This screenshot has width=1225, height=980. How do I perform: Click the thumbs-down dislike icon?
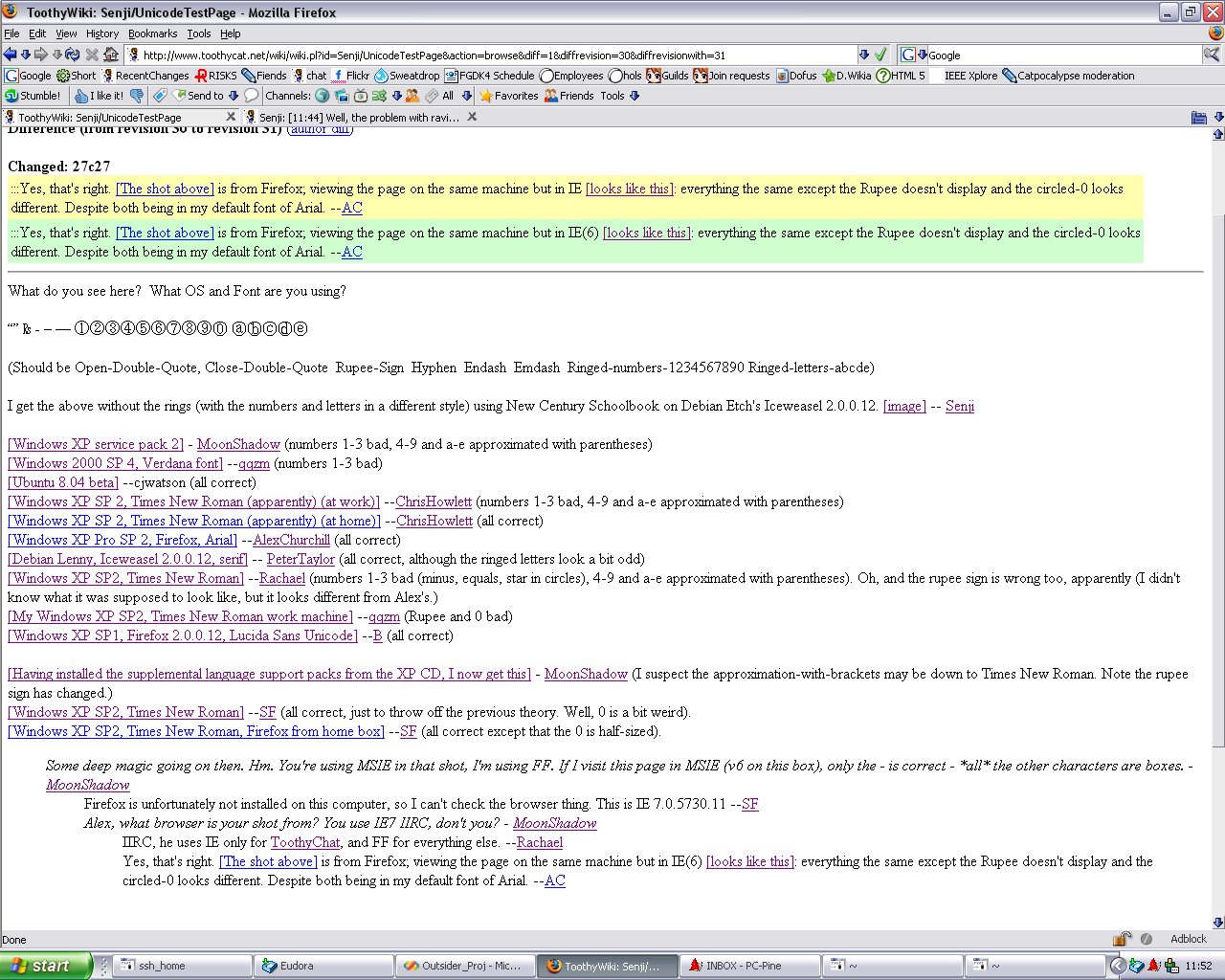click(137, 96)
